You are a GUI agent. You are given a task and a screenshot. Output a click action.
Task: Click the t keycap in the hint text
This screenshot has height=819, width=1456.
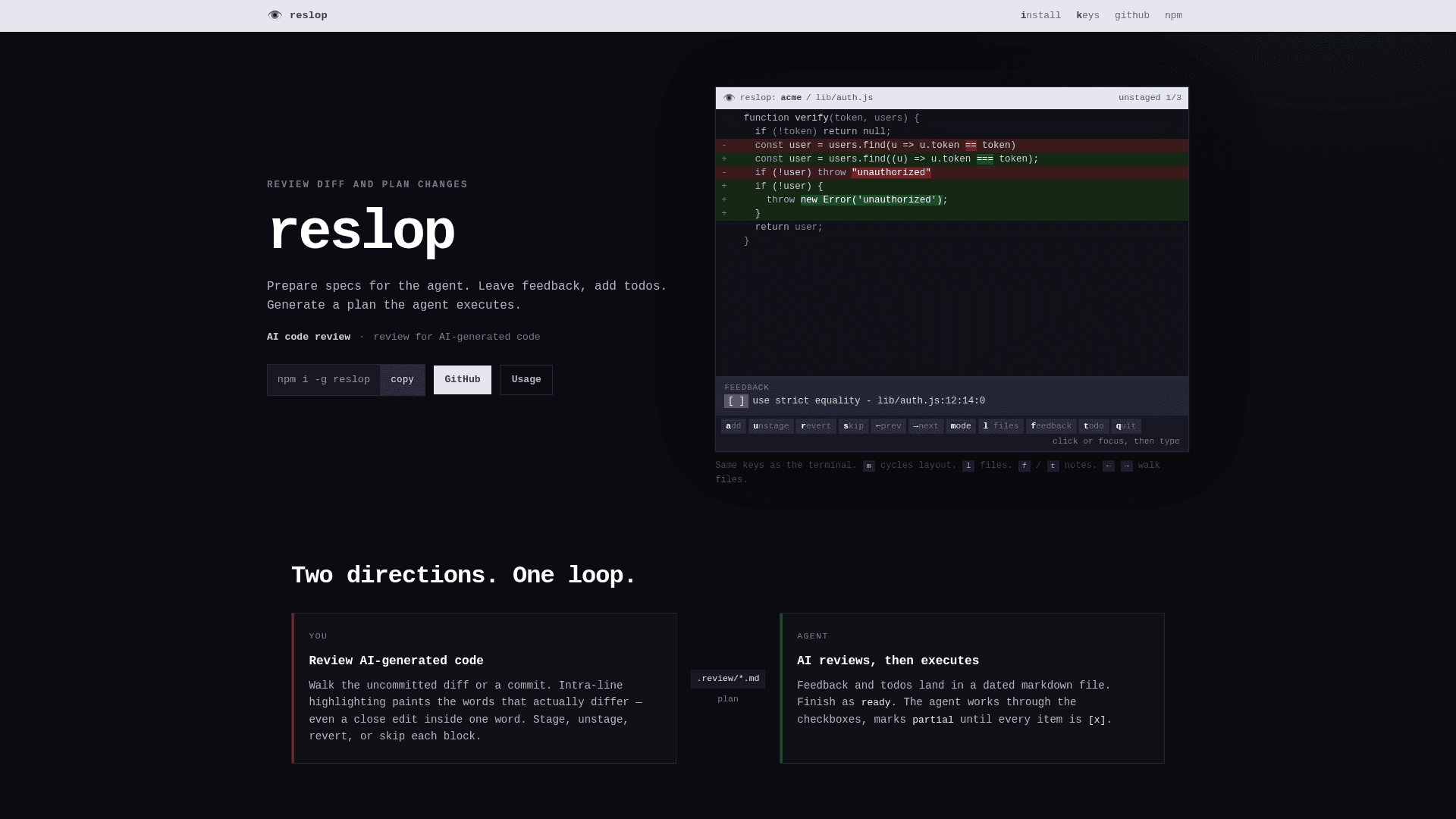coord(1053,466)
